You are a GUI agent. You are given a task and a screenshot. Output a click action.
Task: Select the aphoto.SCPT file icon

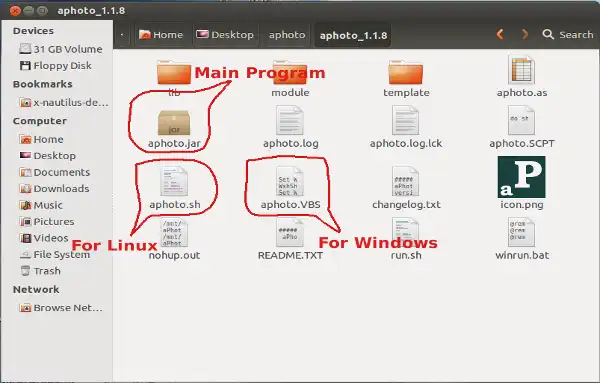[521, 121]
